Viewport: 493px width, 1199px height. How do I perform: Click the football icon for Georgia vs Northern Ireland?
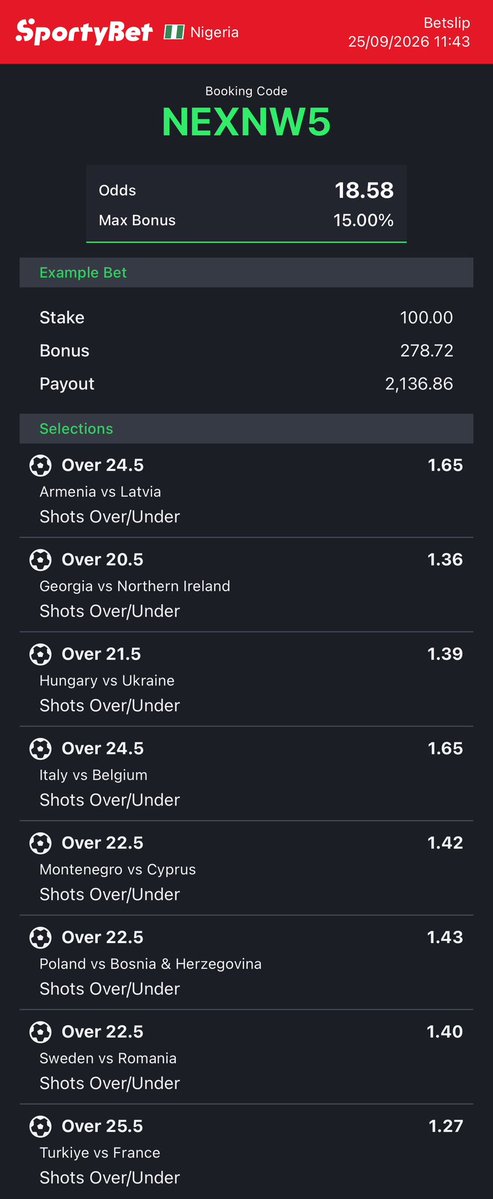pyautogui.click(x=41, y=560)
